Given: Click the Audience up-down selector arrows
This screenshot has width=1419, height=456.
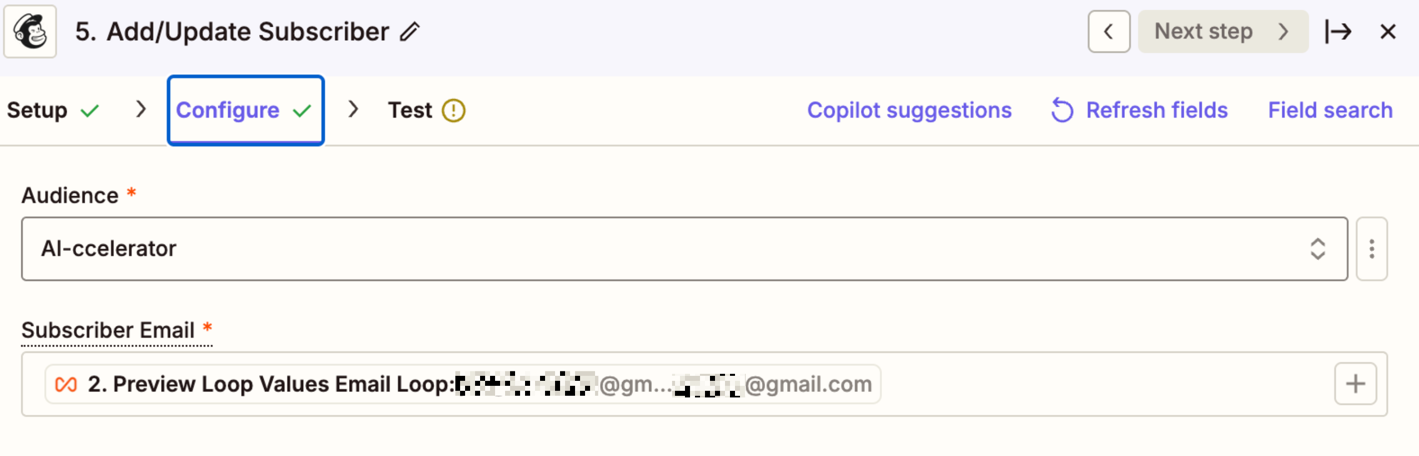Looking at the screenshot, I should pyautogui.click(x=1318, y=249).
